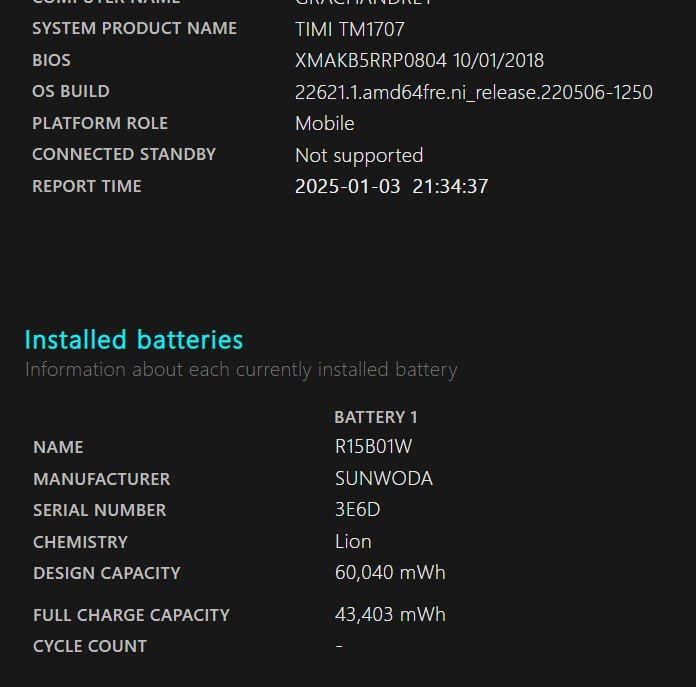
Task: Click the Lion chemistry value
Action: pyautogui.click(x=353, y=542)
